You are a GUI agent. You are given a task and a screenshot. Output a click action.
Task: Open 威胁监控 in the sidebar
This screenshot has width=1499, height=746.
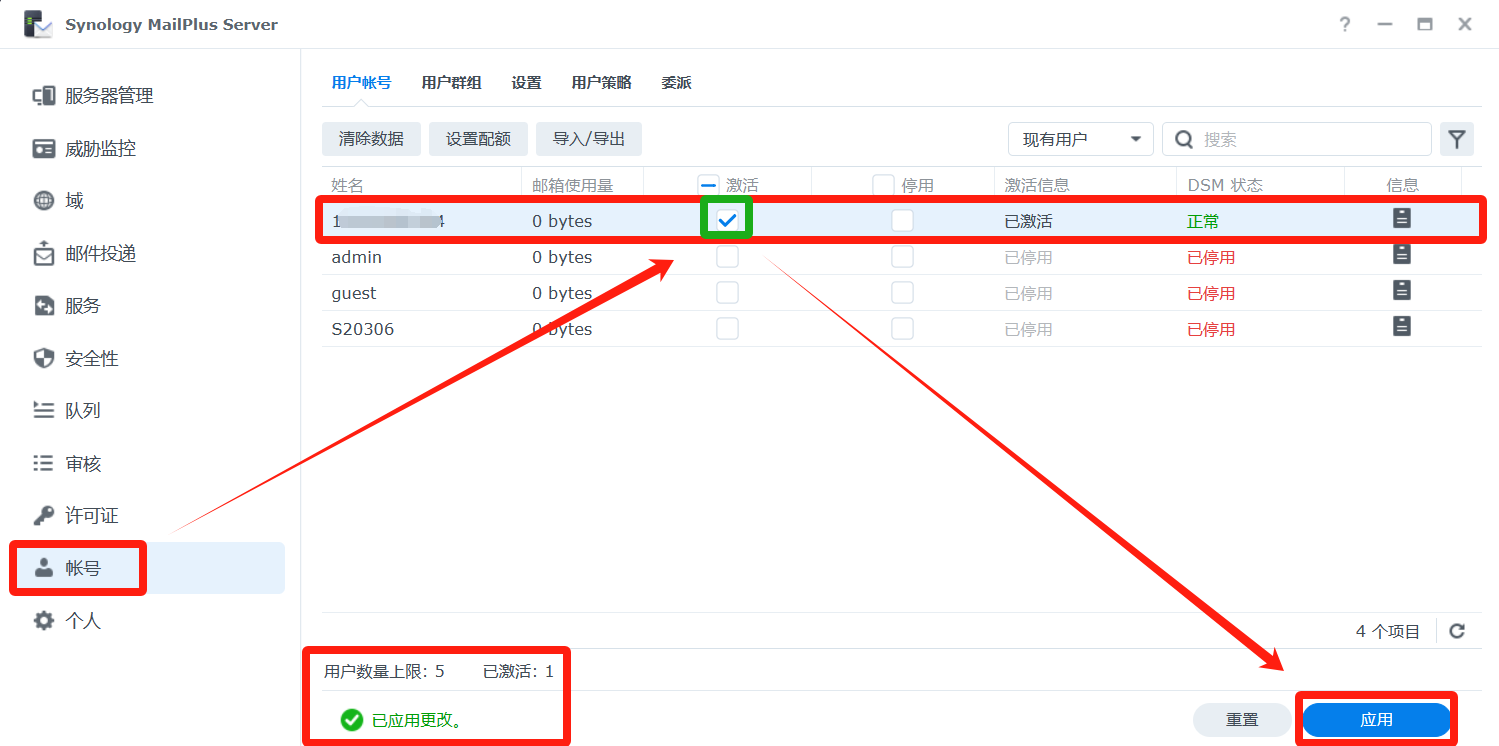[100, 149]
